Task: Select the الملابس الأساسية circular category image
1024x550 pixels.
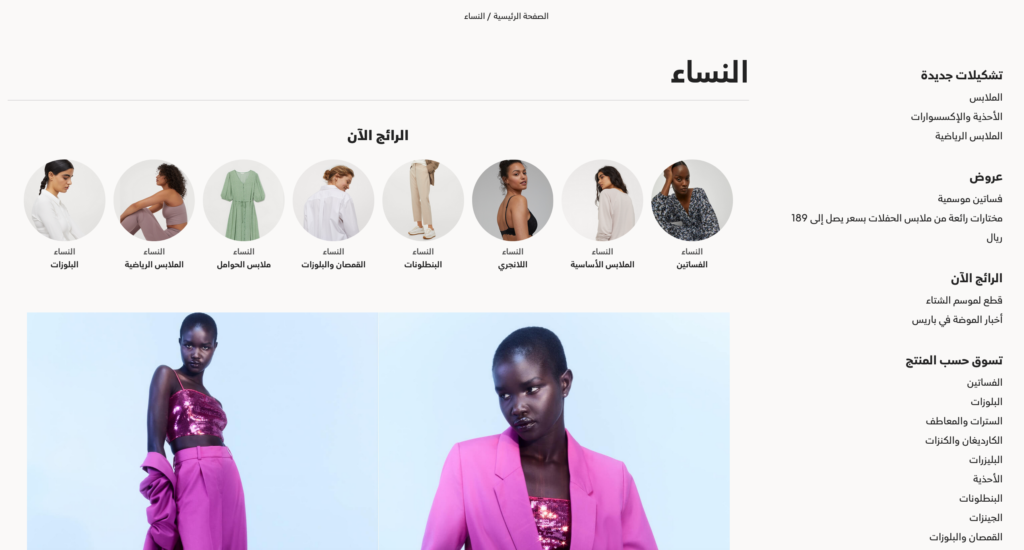Action: (x=602, y=200)
